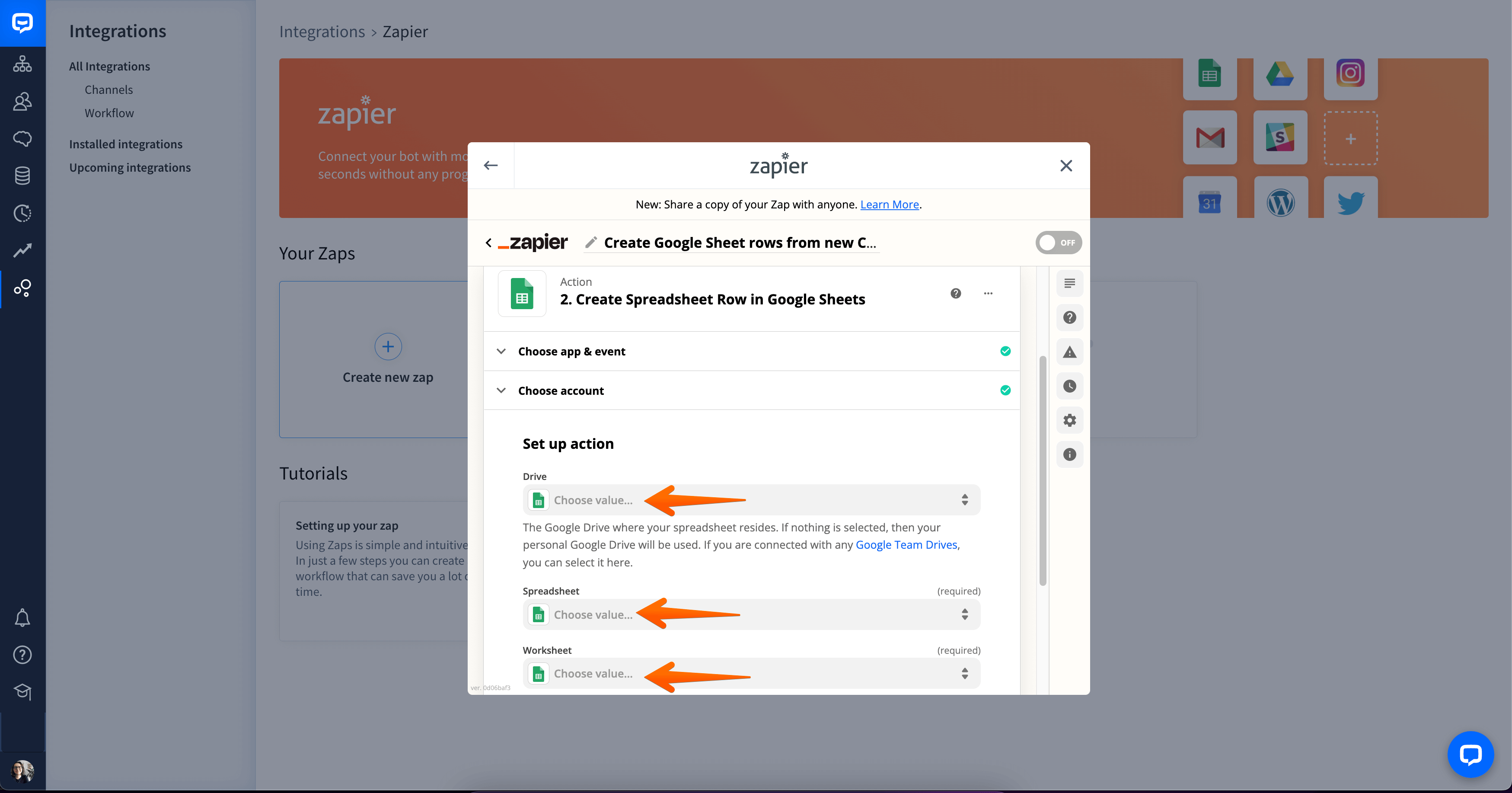Open the org-chart stories icon in sidebar
This screenshot has width=1512, height=793.
click(x=22, y=64)
